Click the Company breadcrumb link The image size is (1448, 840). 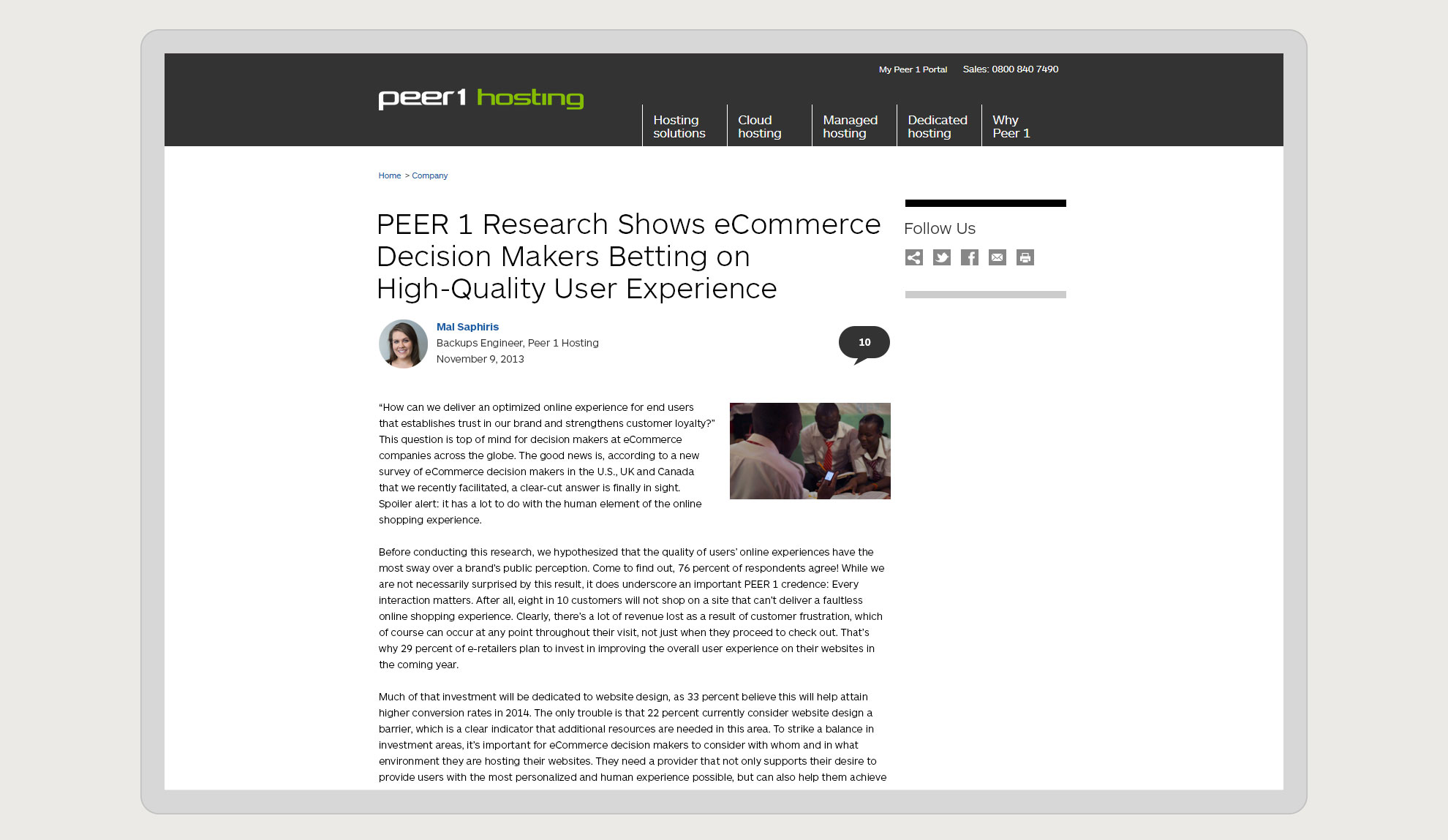(x=429, y=175)
